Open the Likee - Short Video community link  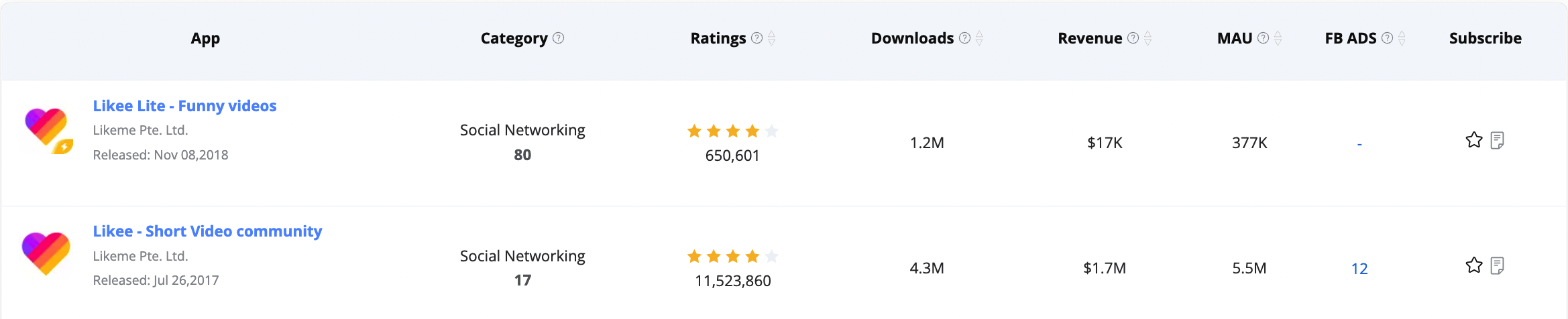pyautogui.click(x=207, y=231)
